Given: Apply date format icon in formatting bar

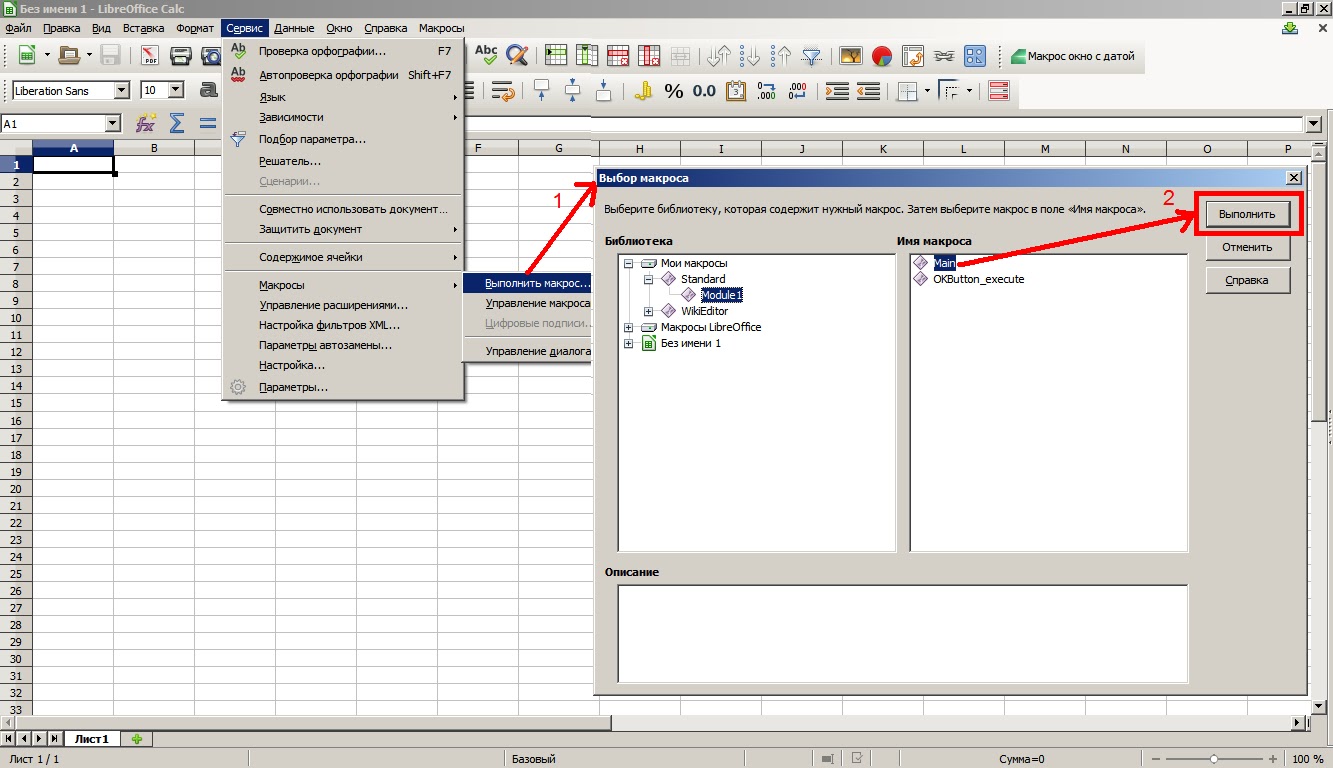Looking at the screenshot, I should [735, 90].
